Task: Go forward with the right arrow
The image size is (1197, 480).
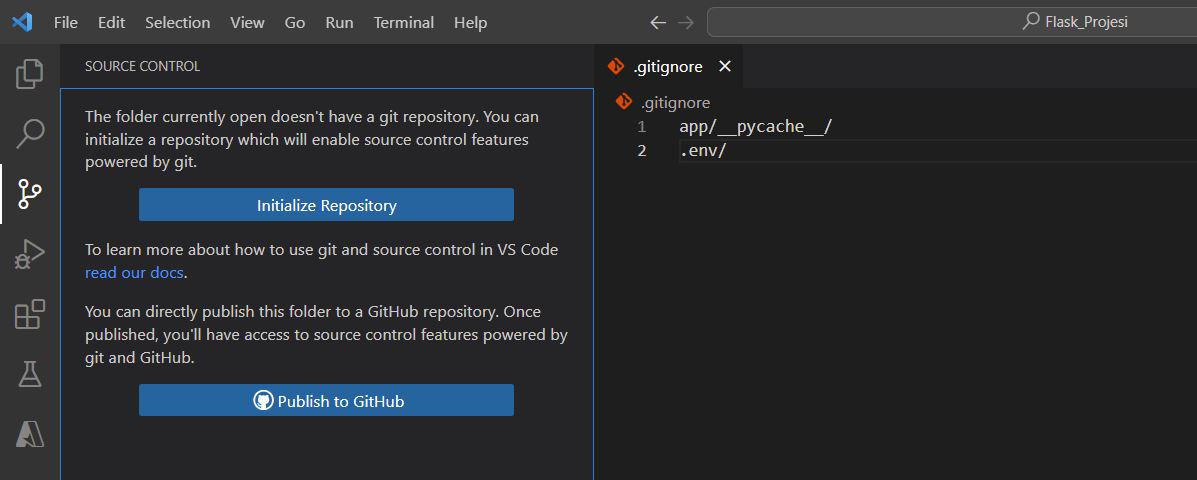Action: 685,22
